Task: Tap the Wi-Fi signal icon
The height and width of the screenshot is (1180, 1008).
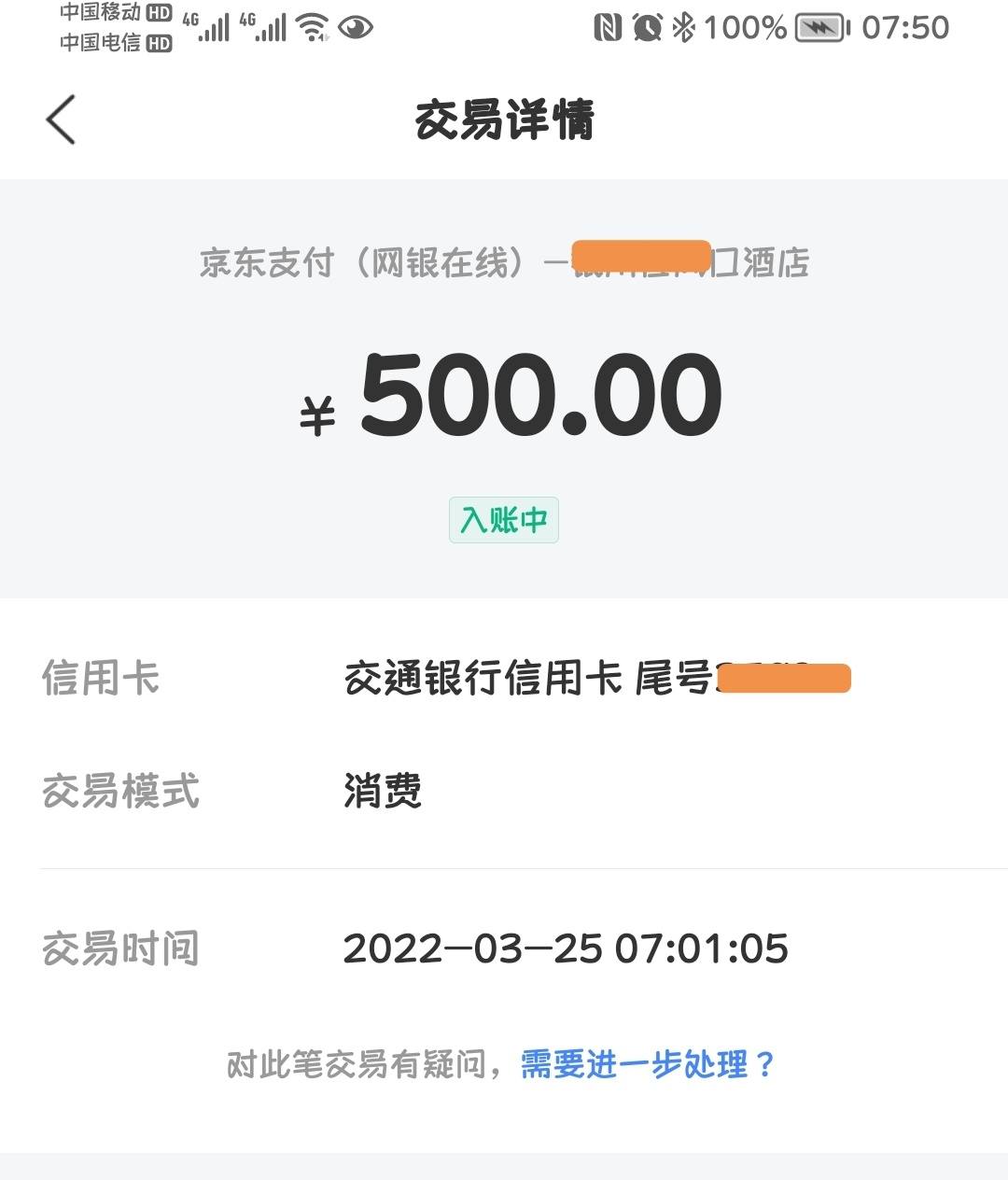Action: (313, 27)
